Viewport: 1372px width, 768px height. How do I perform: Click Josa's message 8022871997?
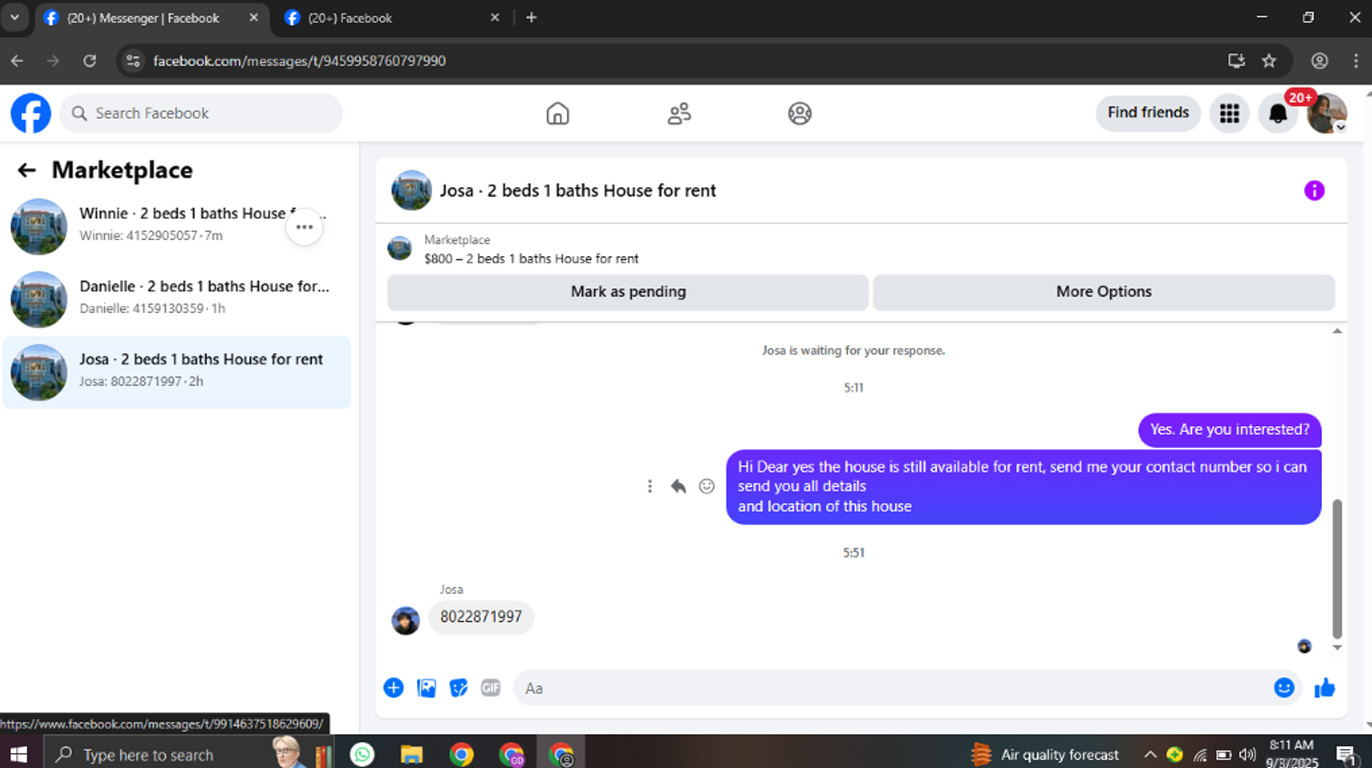[x=481, y=617]
